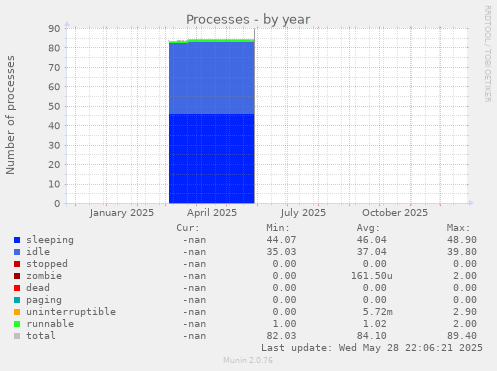Click uninterruptible average value 5.72m

click(378, 312)
